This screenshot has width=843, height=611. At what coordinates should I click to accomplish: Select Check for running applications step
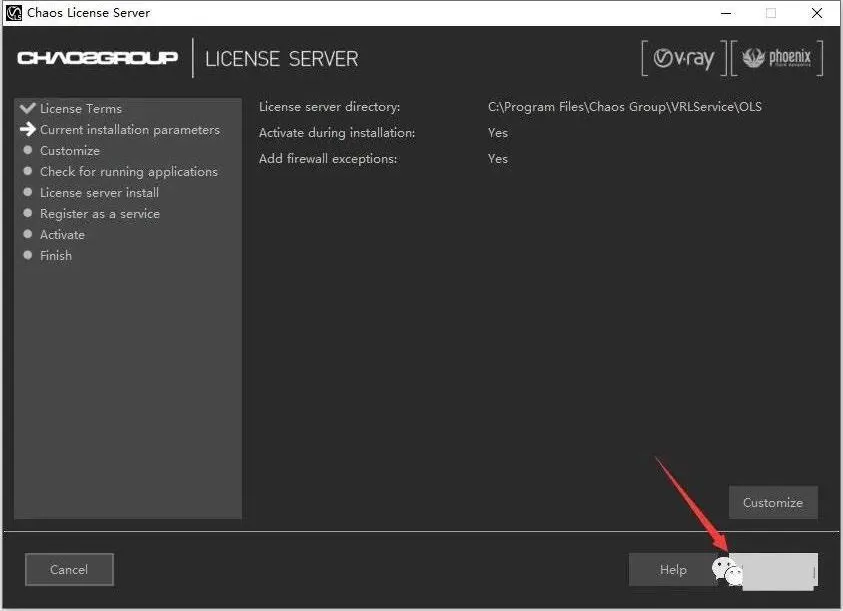128,172
